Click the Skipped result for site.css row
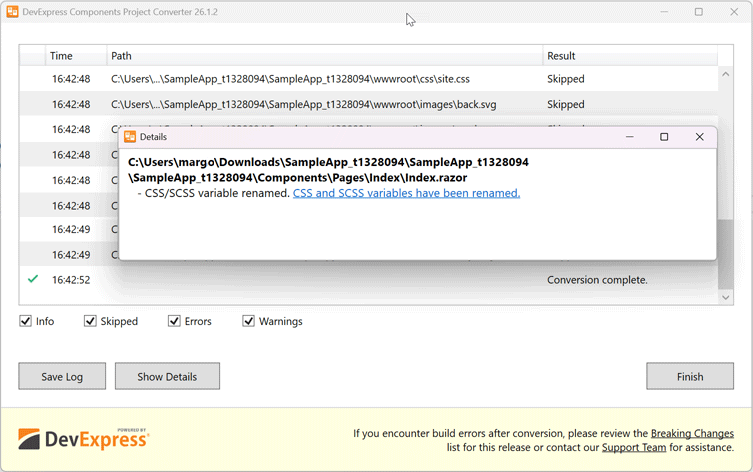The height and width of the screenshot is (472, 753). point(566,79)
